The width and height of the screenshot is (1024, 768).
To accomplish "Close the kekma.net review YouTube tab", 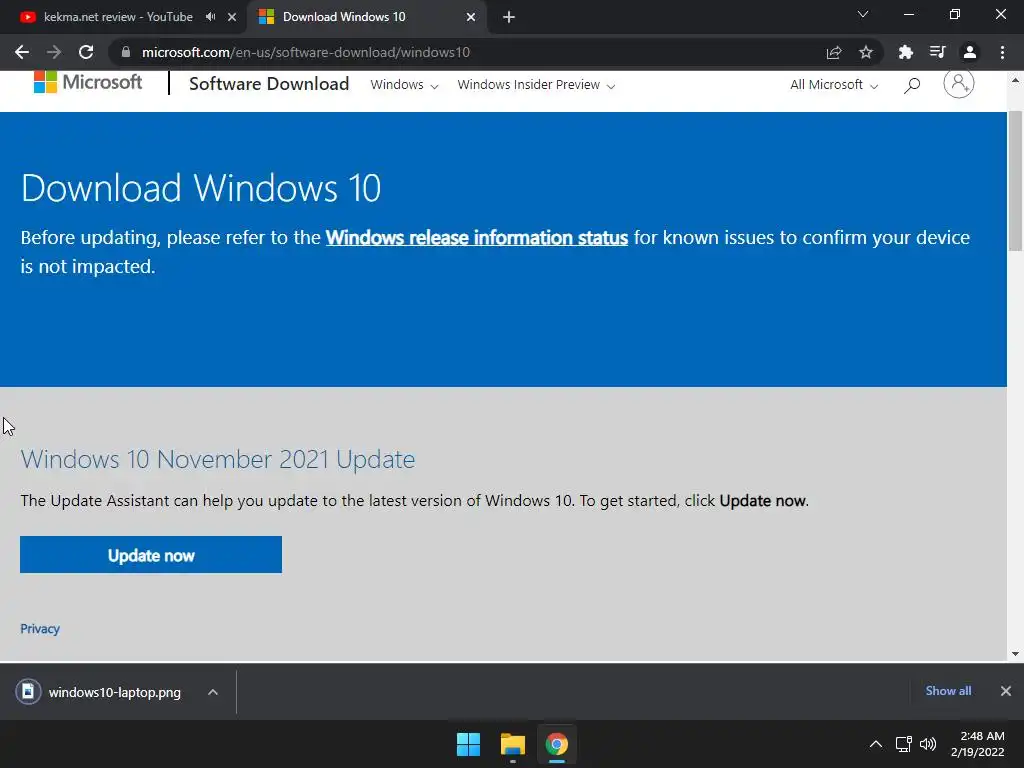I will pos(232,17).
